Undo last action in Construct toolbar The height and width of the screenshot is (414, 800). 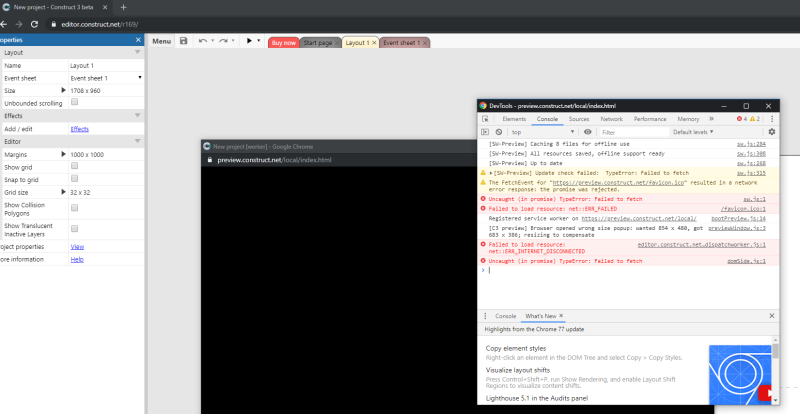[203, 41]
